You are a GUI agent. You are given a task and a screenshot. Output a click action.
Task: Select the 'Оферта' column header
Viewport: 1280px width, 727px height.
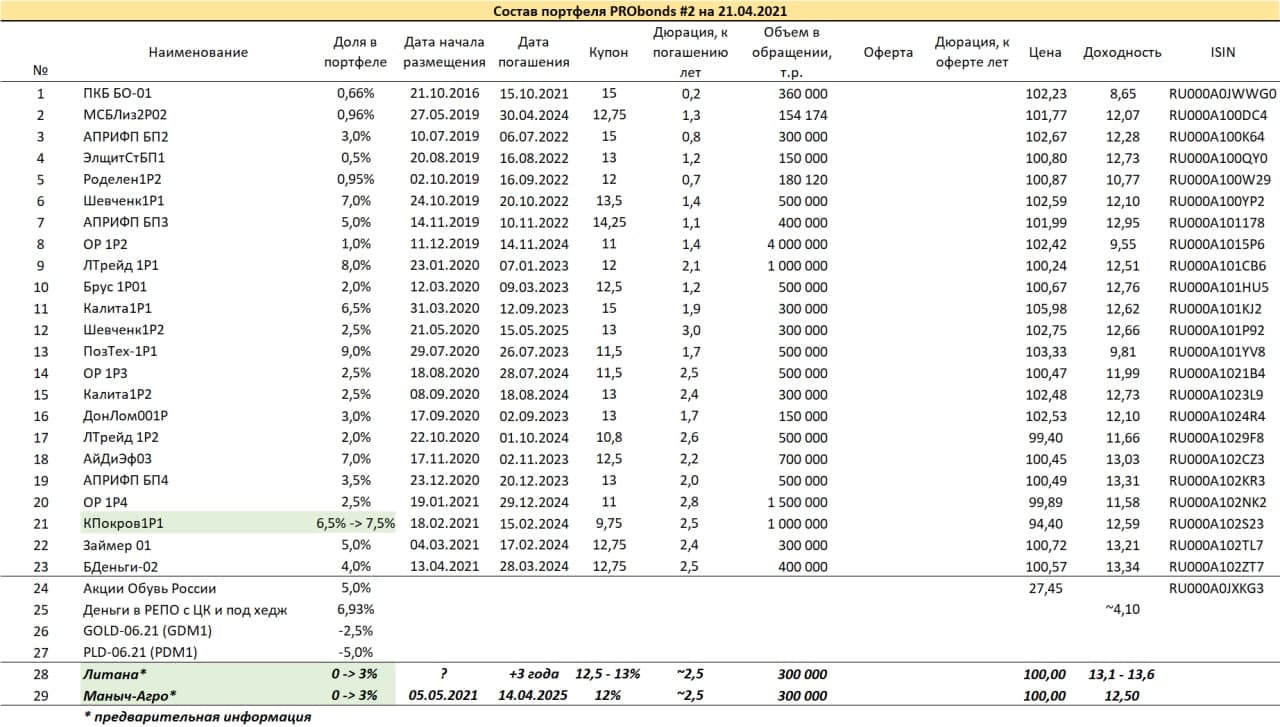[888, 52]
